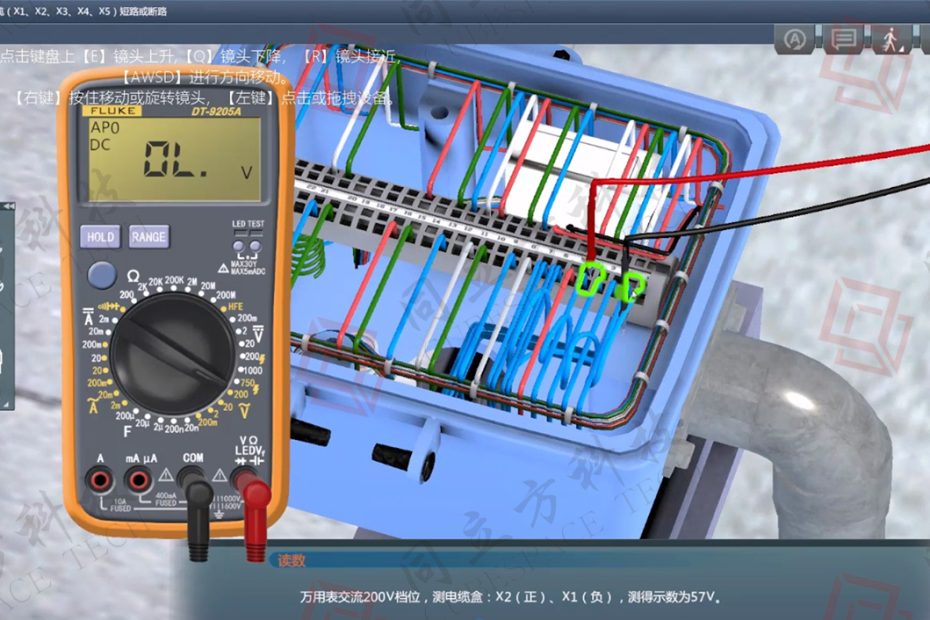
Task: Select the 200µ capacitance dial position
Action: 124,415
